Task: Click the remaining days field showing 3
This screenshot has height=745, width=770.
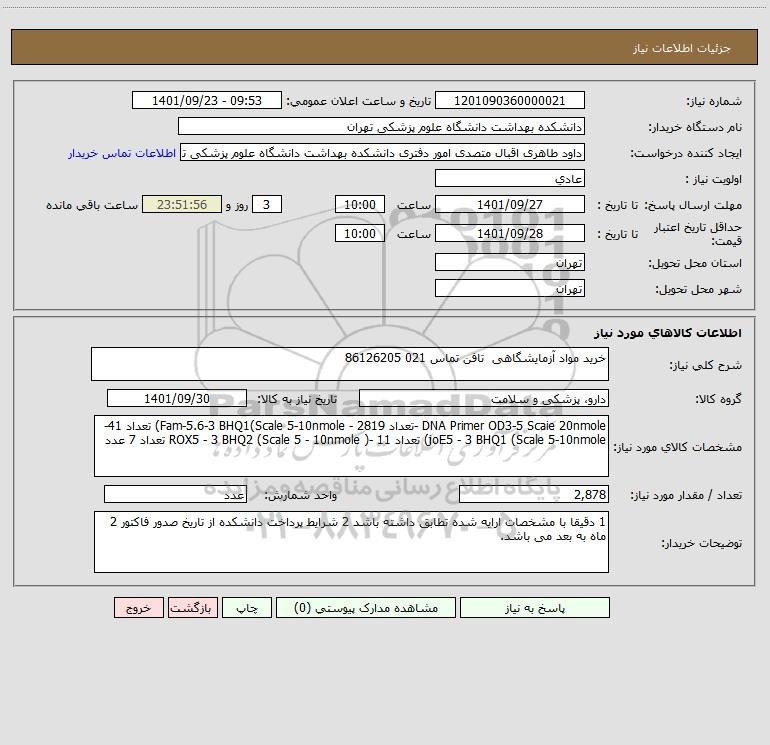Action: click(267, 204)
